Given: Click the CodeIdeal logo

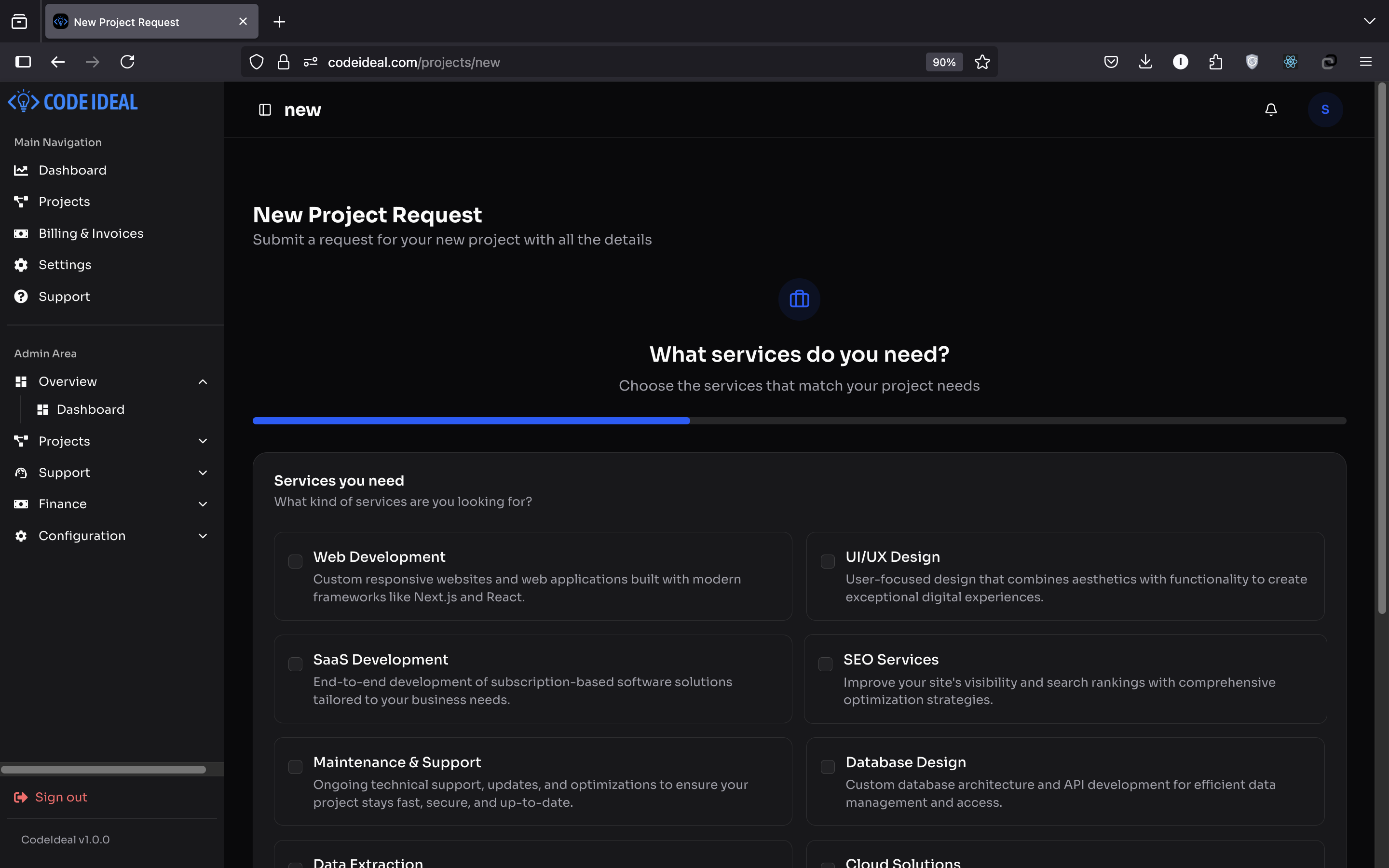Looking at the screenshot, I should (x=73, y=102).
